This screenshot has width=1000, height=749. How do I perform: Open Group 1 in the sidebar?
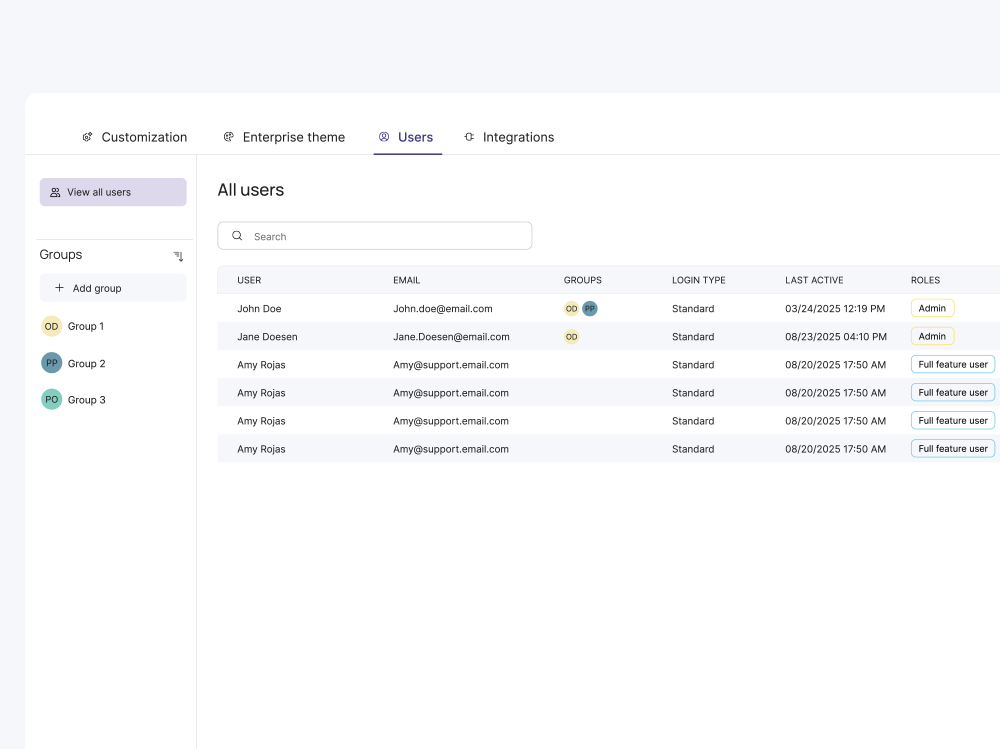pyautogui.click(x=73, y=326)
